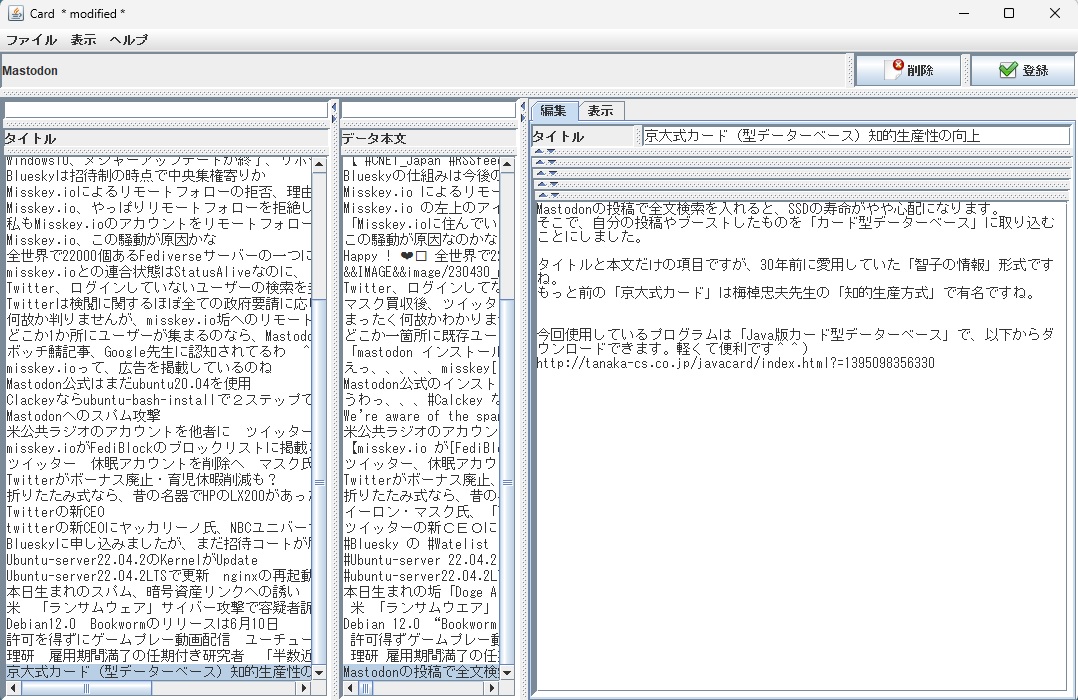Click the down arrow of the title list scrollbar
This screenshot has width=1078, height=700.
coord(319,672)
